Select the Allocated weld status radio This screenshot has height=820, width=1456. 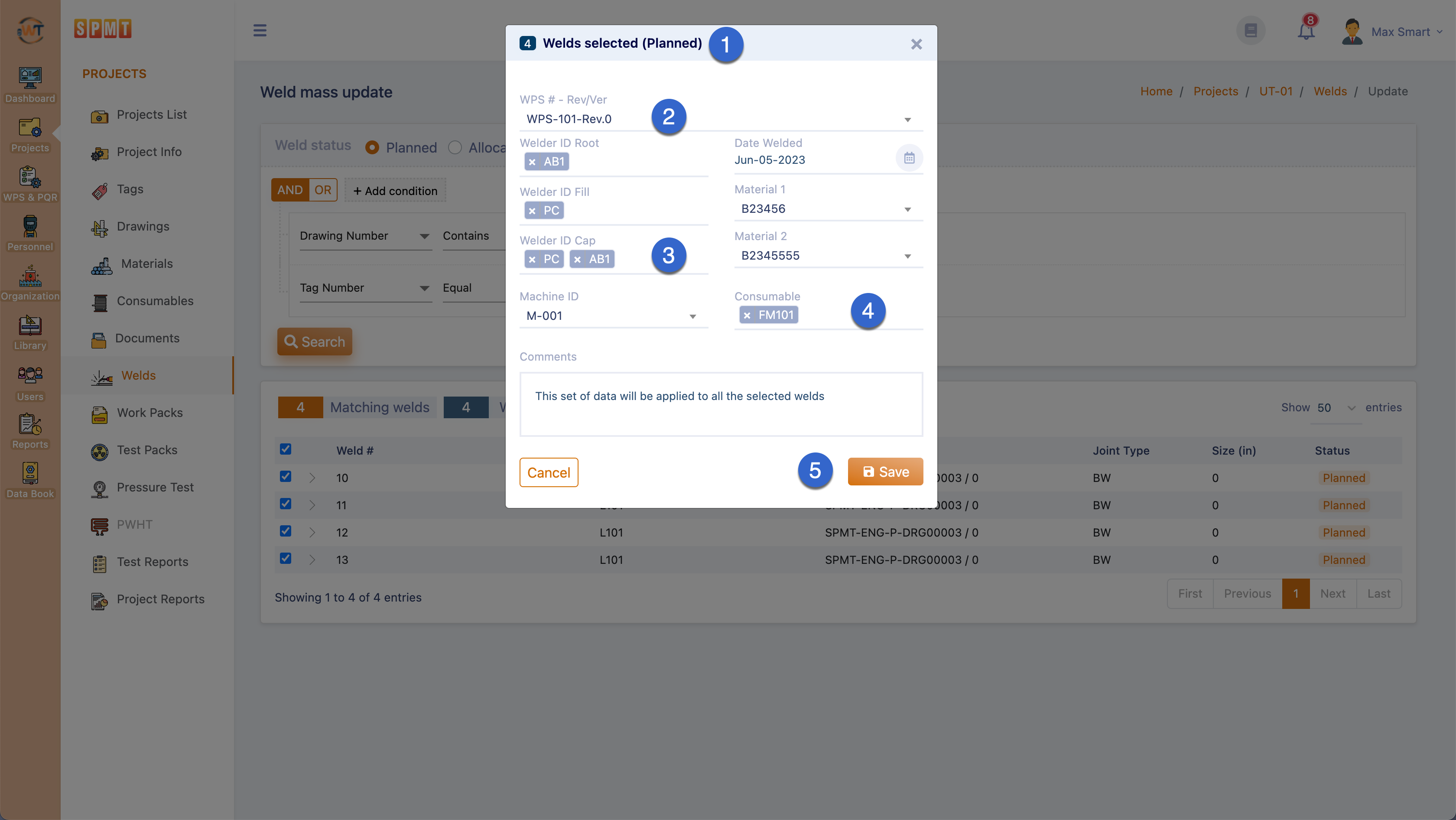pos(455,147)
